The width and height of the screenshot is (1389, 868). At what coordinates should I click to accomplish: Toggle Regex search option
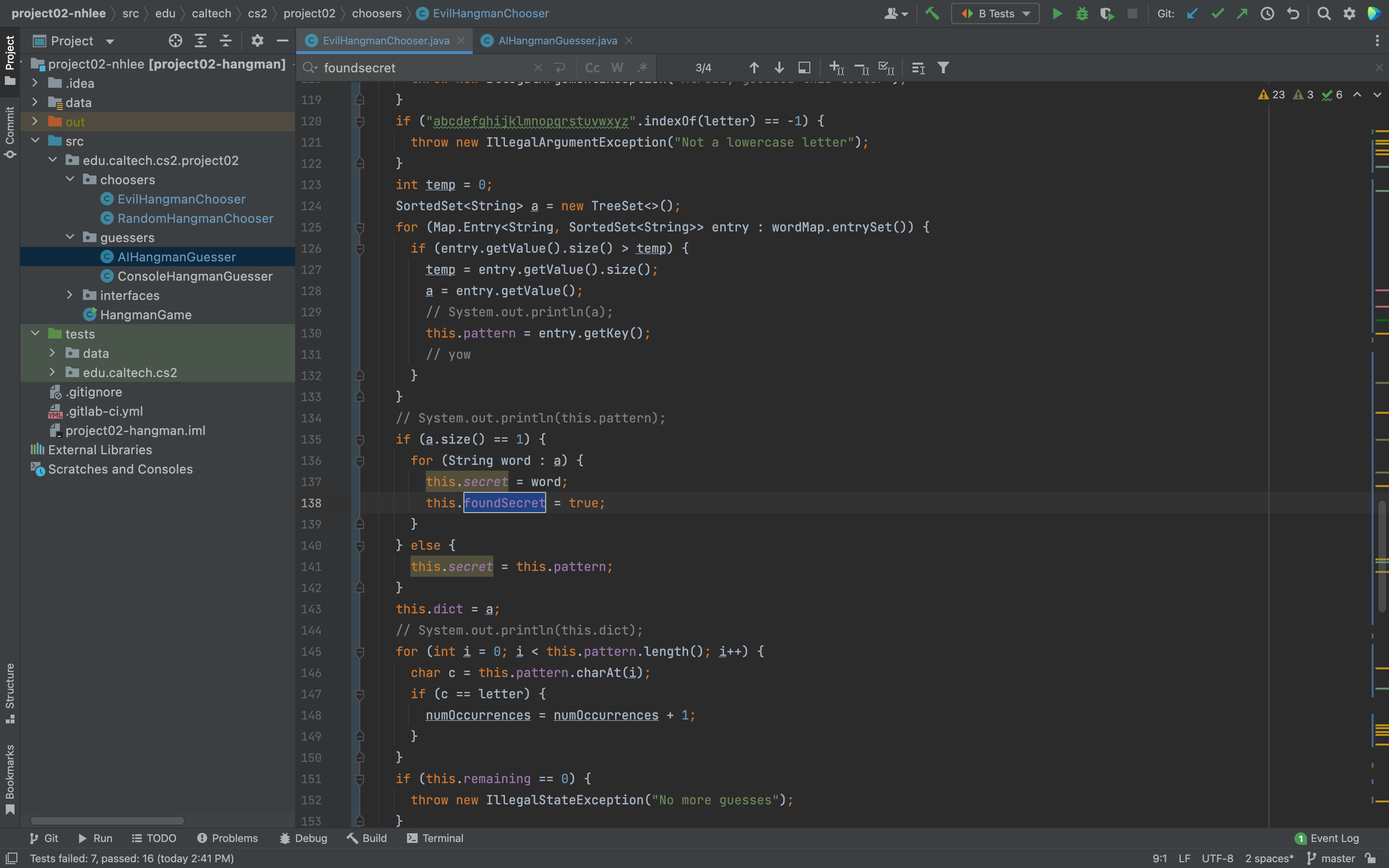tap(642, 68)
